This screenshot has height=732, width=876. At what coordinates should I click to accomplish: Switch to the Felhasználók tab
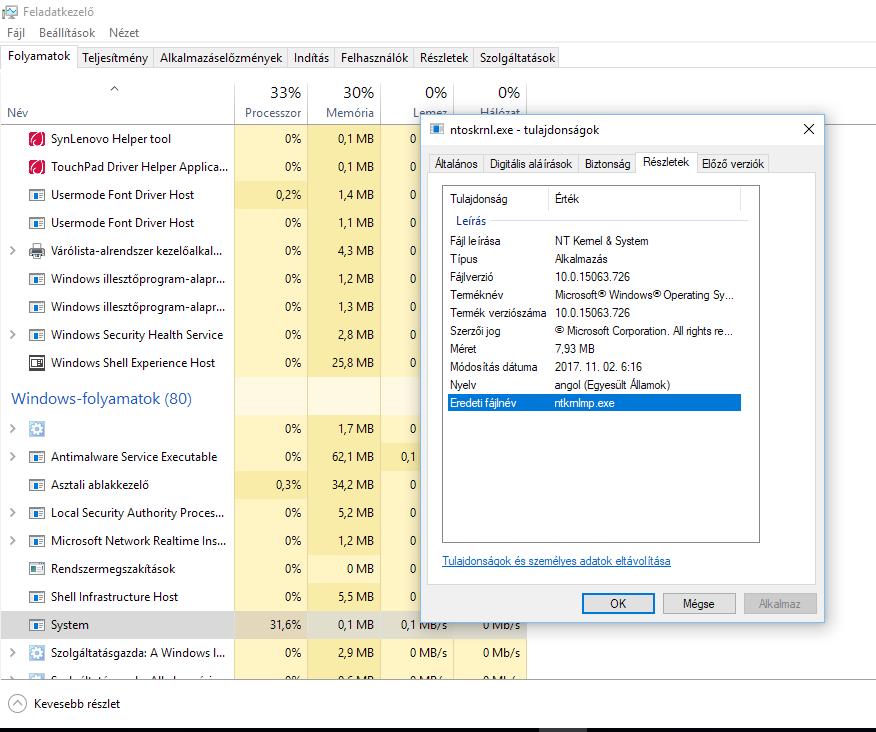374,58
